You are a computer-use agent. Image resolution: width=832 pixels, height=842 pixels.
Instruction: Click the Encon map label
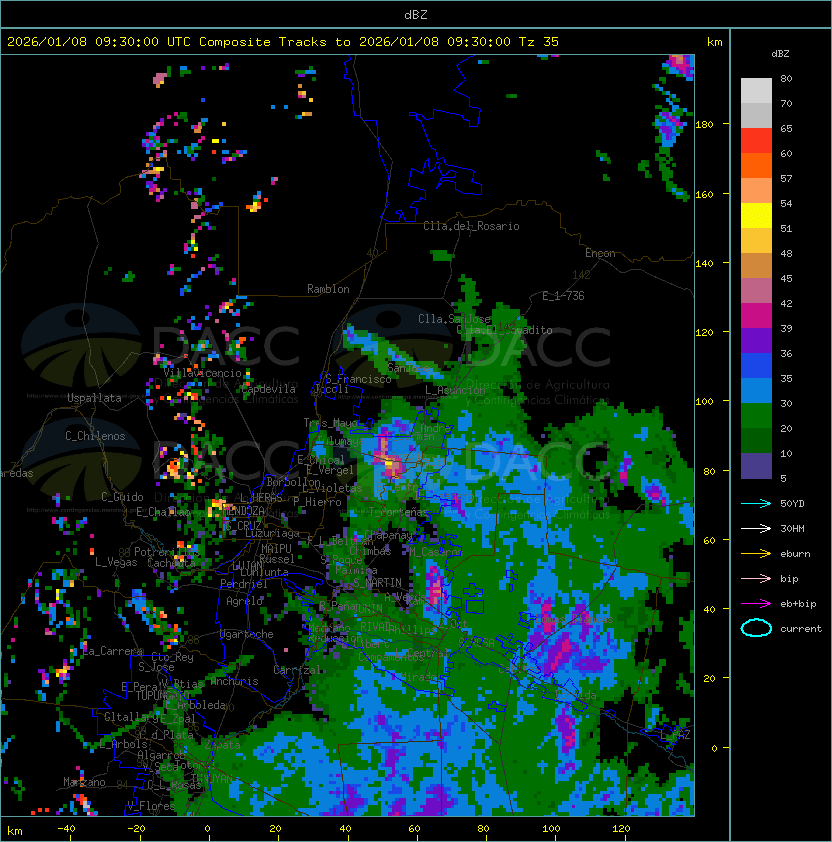click(x=600, y=253)
